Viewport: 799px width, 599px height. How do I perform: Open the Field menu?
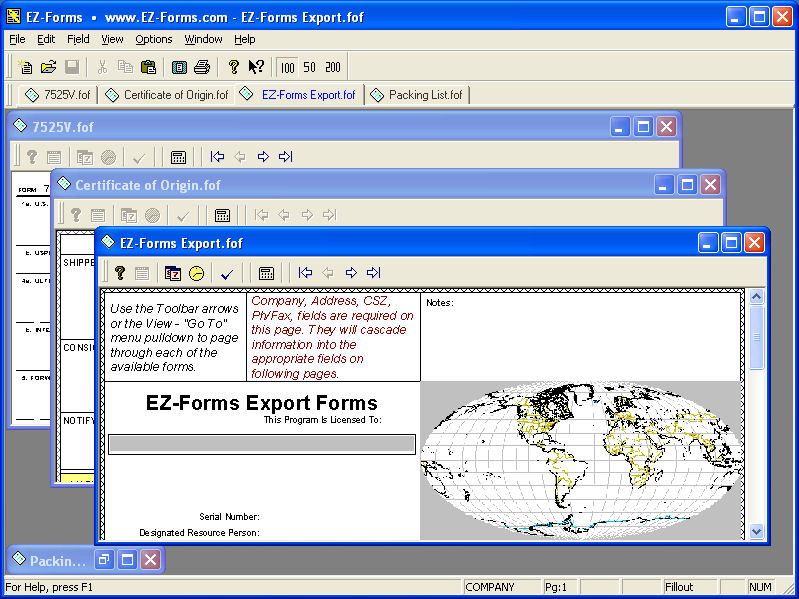[x=78, y=39]
